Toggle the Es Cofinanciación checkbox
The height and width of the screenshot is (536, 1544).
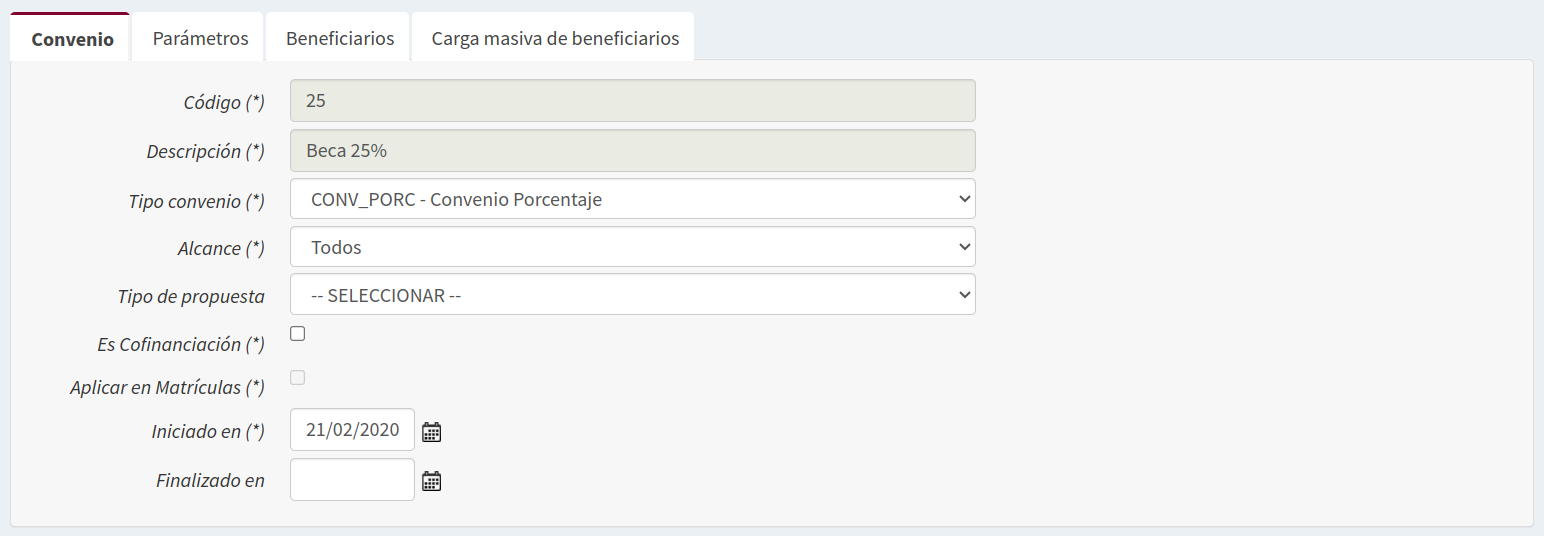[297, 334]
